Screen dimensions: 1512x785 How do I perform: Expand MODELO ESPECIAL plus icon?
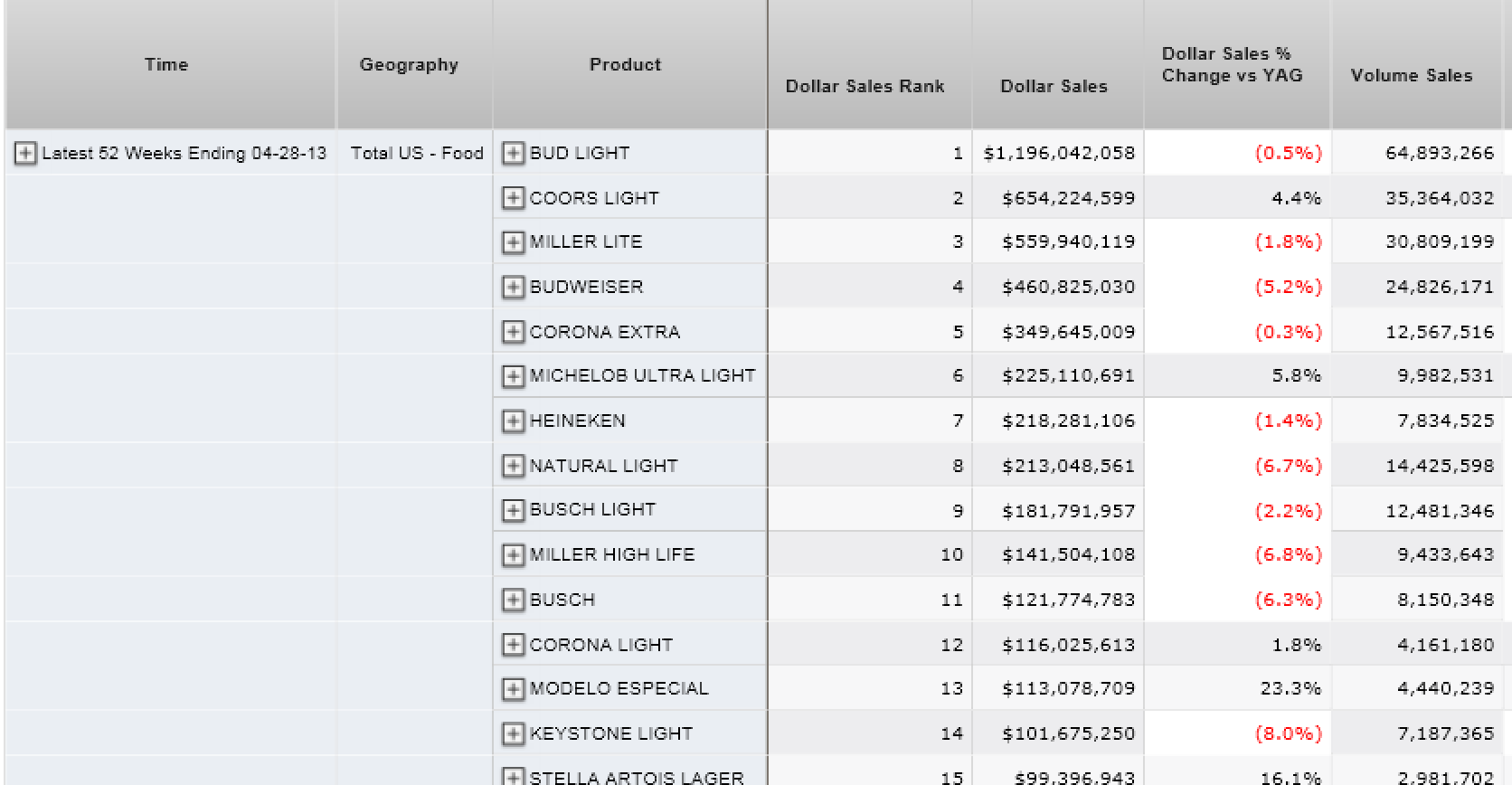point(513,688)
